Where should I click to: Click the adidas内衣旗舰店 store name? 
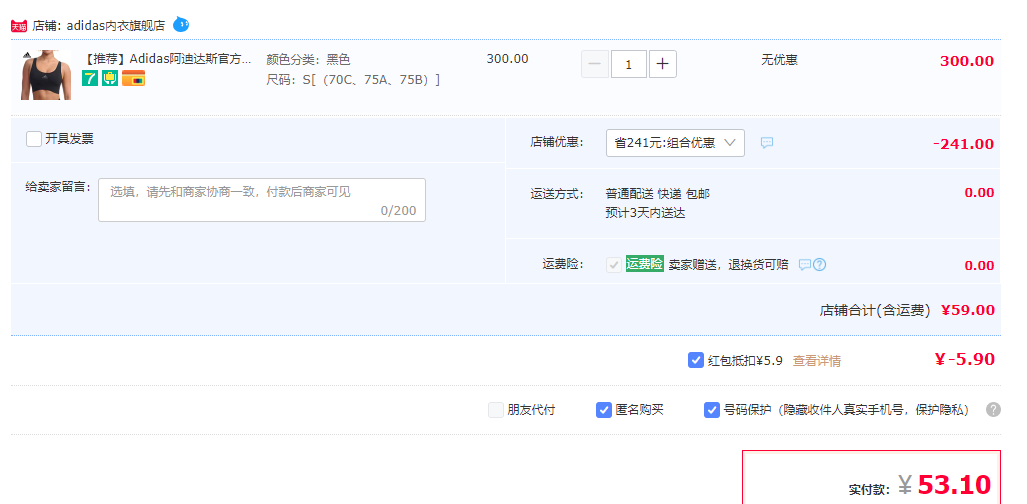116,26
